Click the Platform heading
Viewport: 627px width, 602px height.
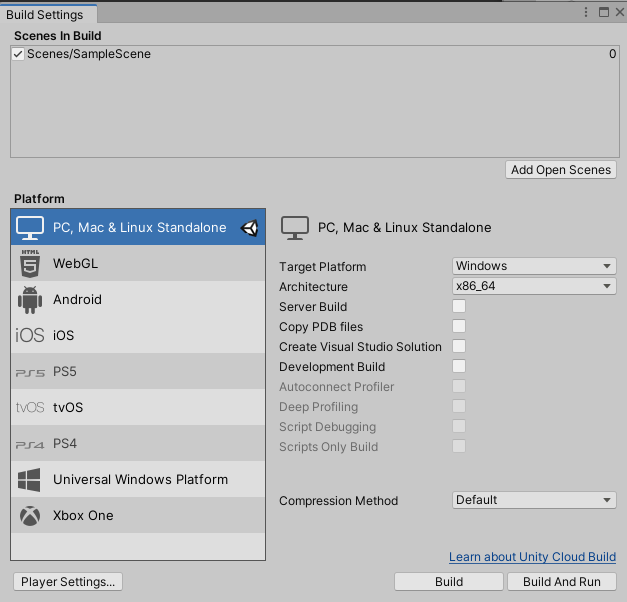click(x=39, y=199)
